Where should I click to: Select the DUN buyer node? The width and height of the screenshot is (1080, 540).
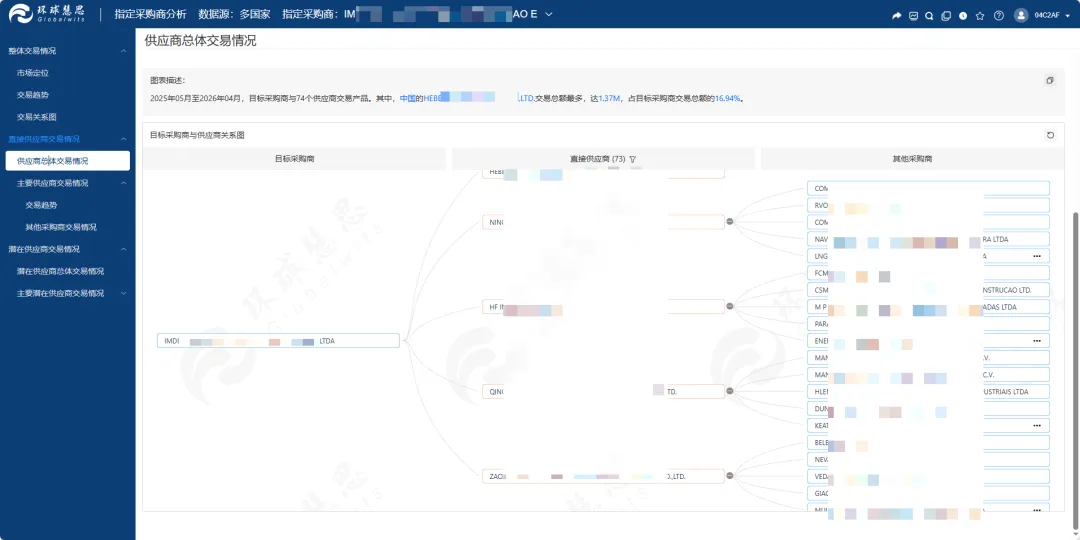(928, 408)
